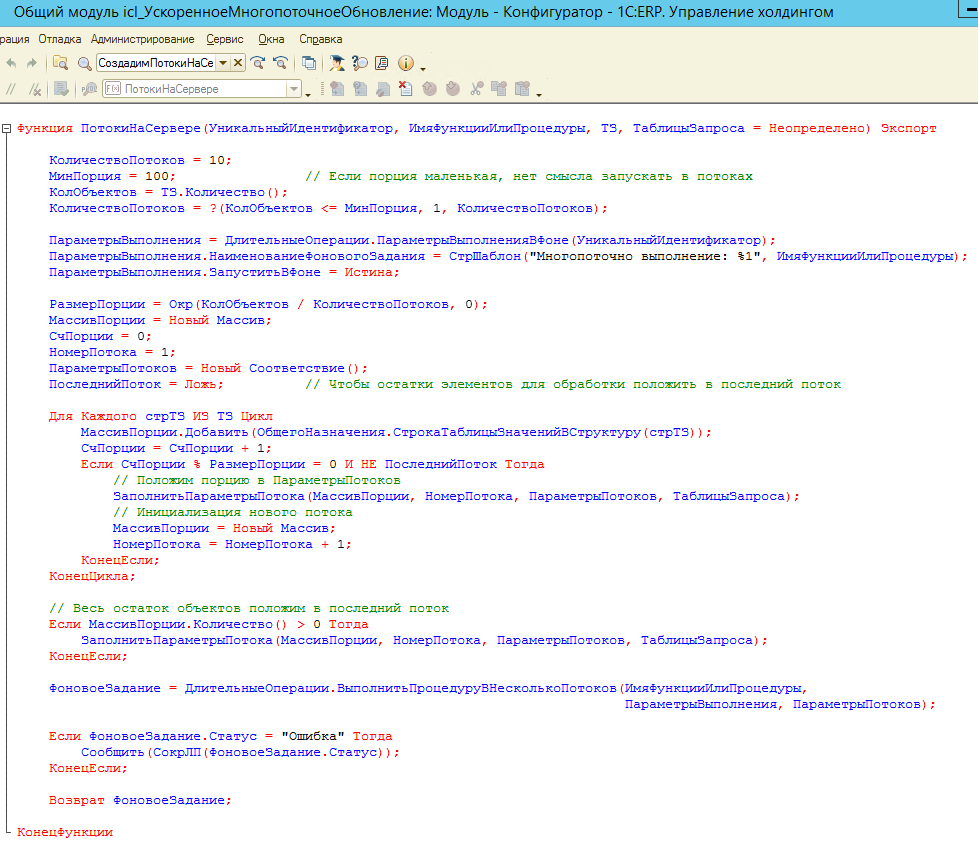Open the cascading windows list icon
Image resolution: width=978 pixels, height=848 pixels.
point(309,63)
